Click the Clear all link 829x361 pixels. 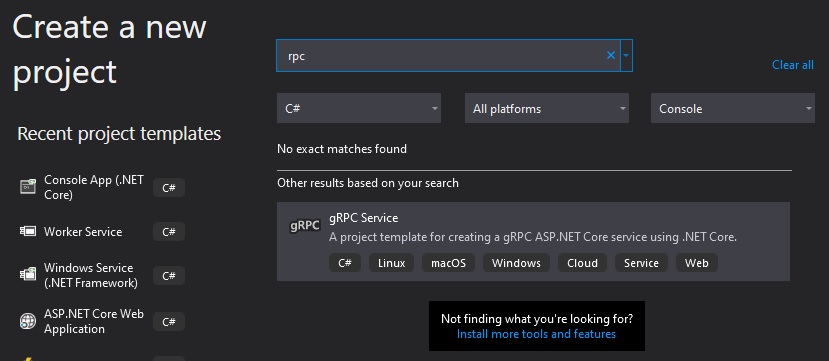793,65
